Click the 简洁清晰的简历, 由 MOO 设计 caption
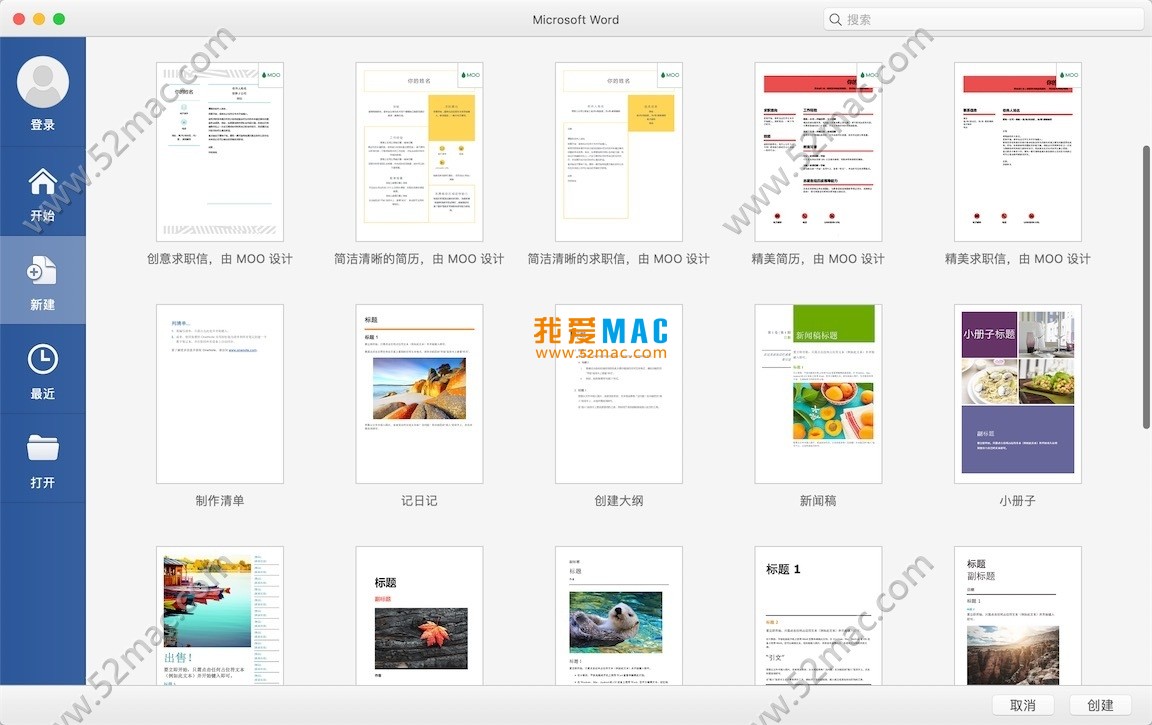Screen dimensions: 1152x725 click(420, 259)
